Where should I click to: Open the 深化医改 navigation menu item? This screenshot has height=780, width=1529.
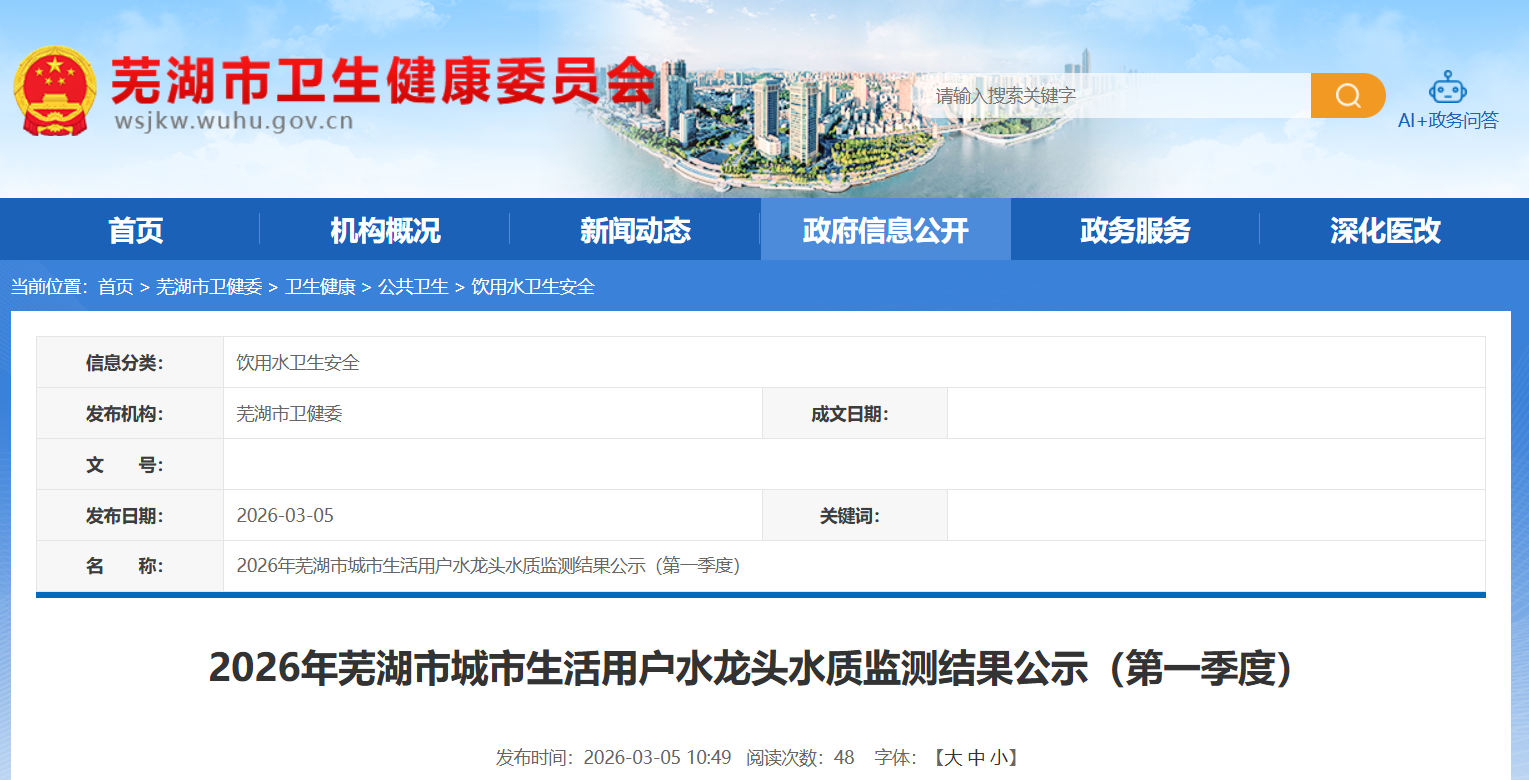[x=1385, y=230]
